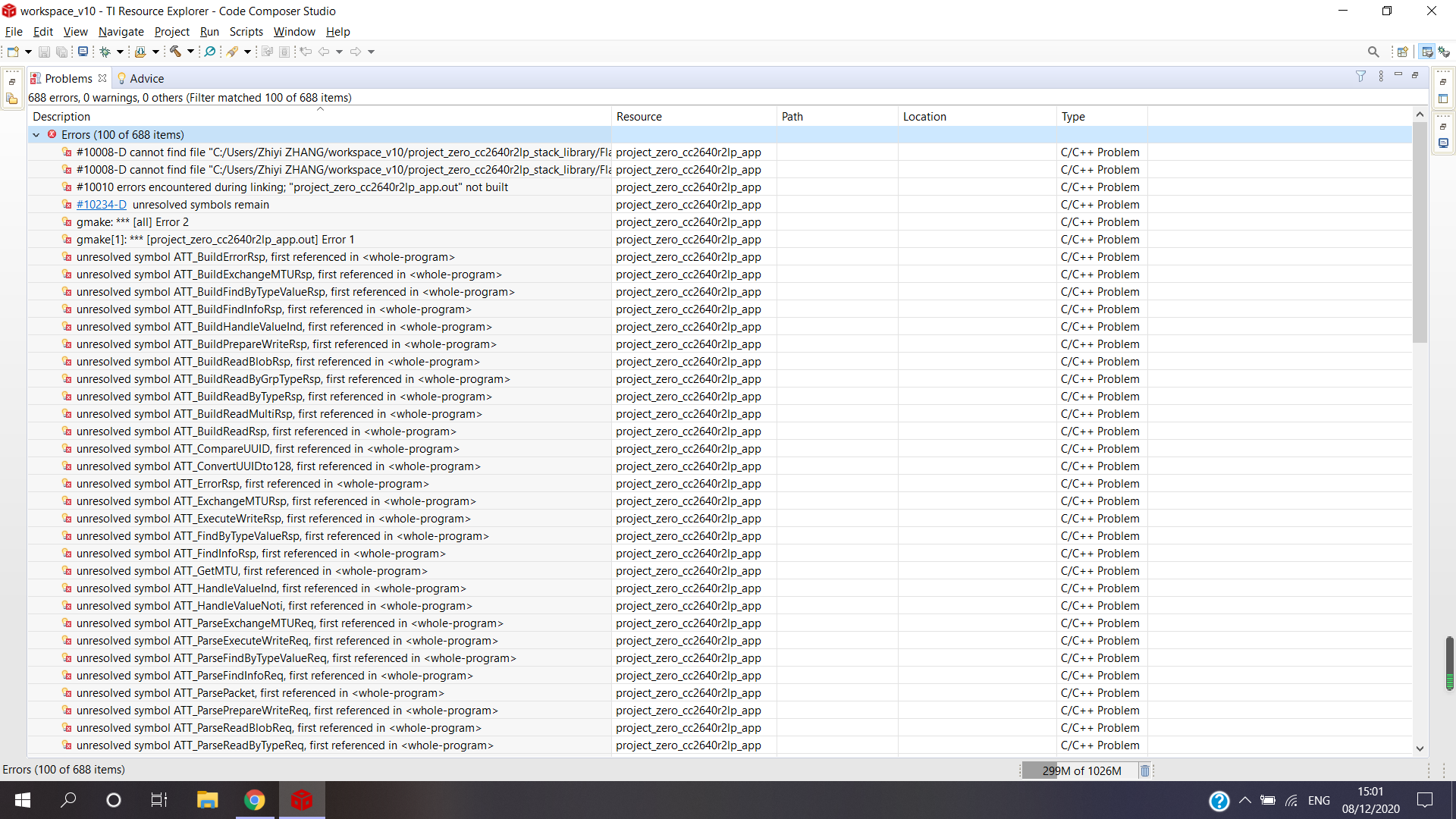Click the Problems view filter funnel icon

click(1360, 77)
